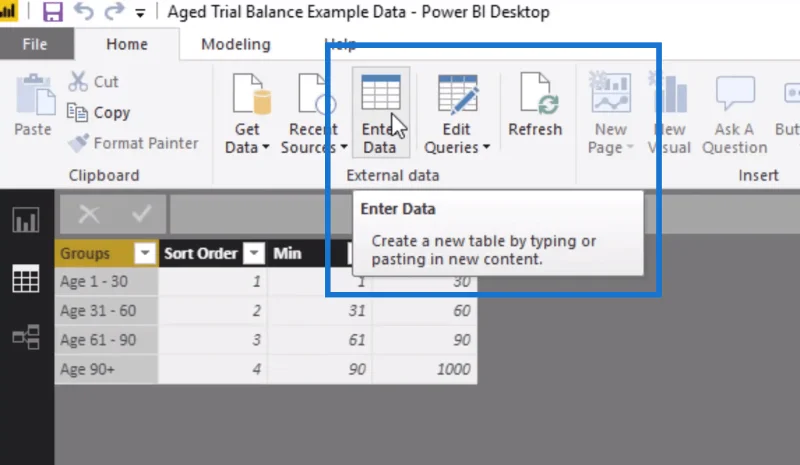The height and width of the screenshot is (465, 800).
Task: Cancel the formula bar entry with X
Action: pos(89,214)
